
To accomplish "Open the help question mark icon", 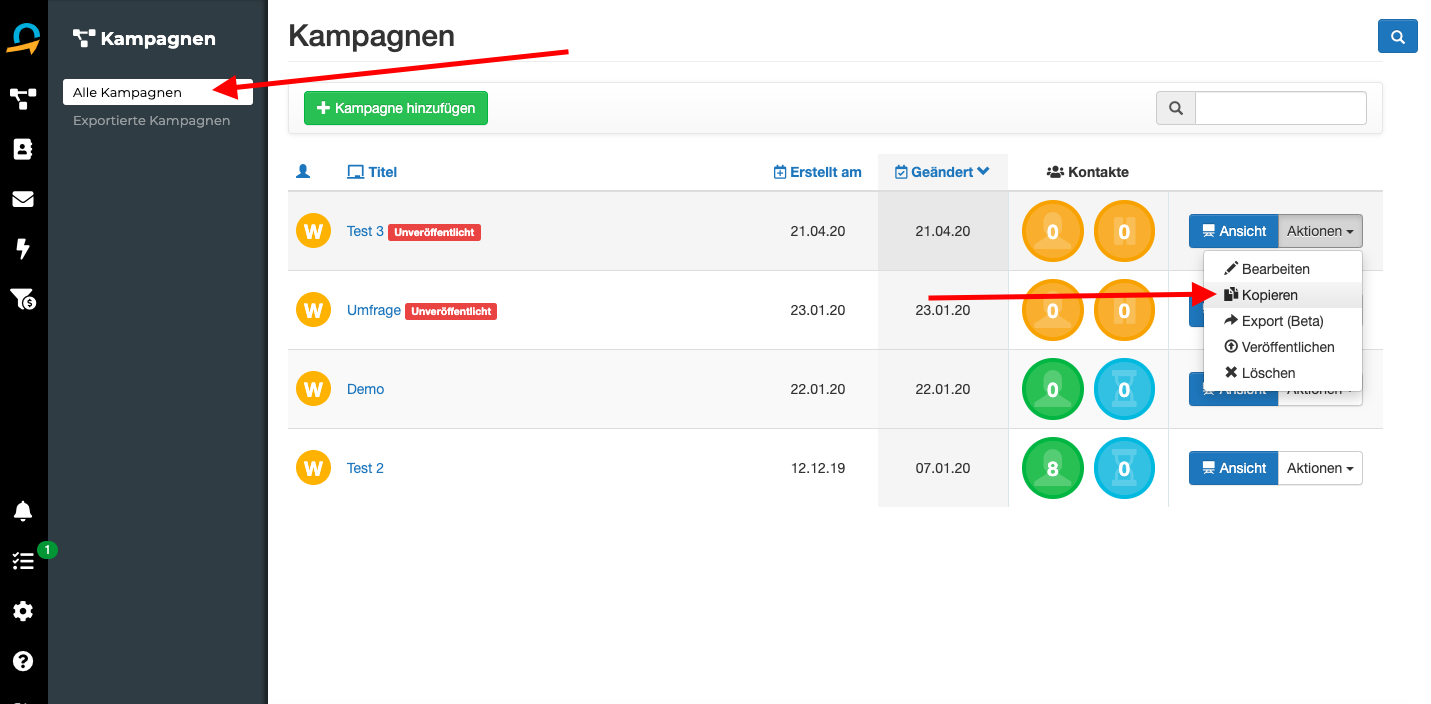I will pos(23,661).
